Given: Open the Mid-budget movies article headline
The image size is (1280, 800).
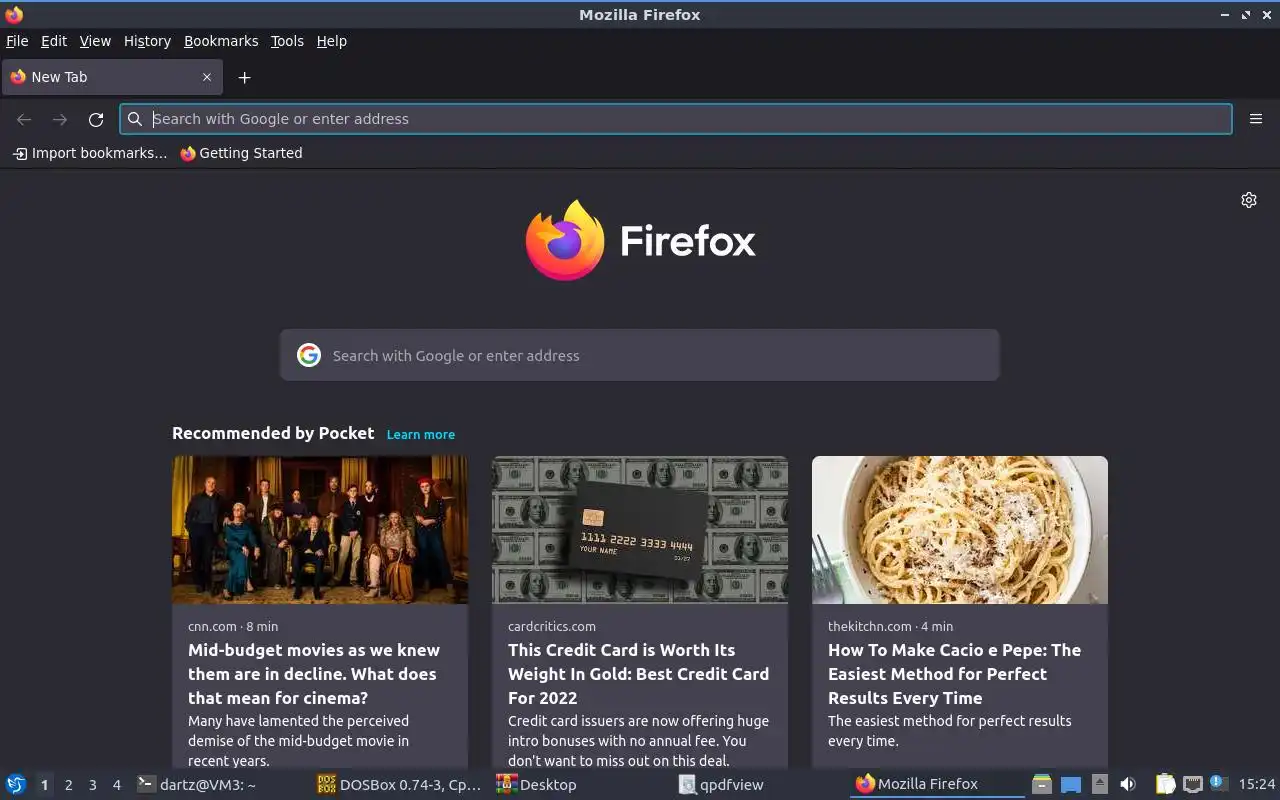Looking at the screenshot, I should 314,674.
